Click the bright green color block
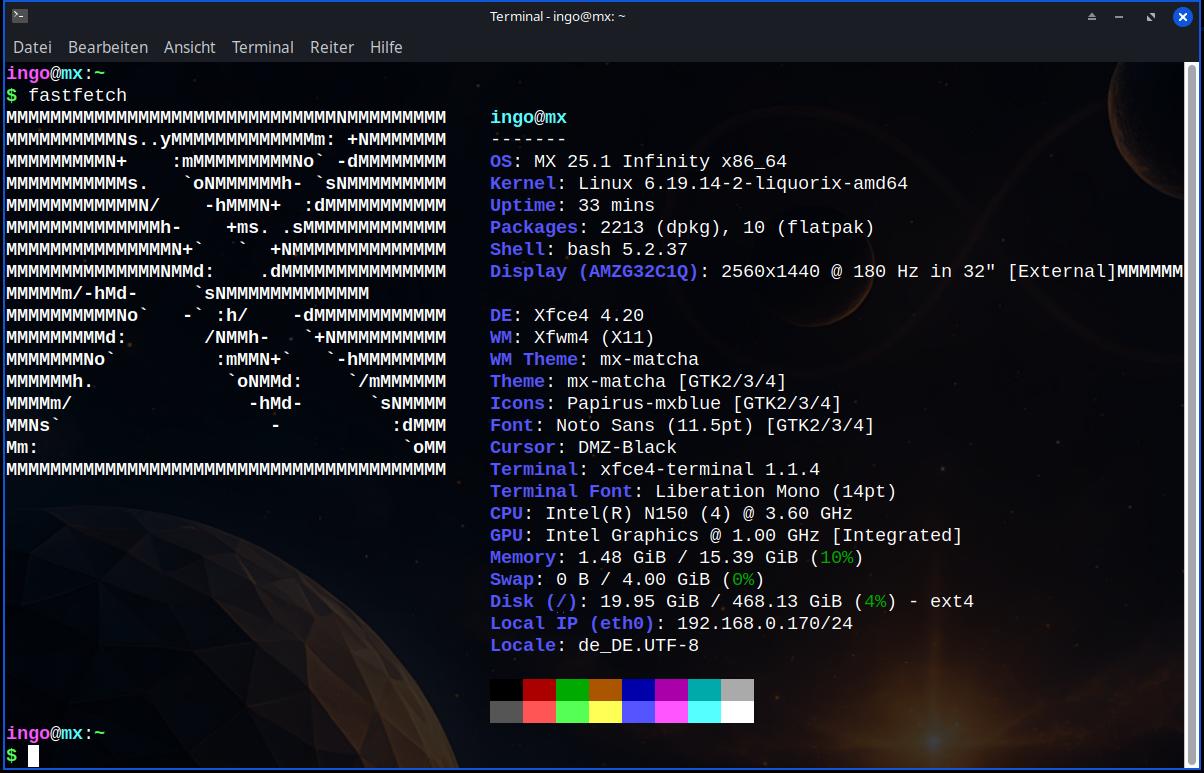This screenshot has height=773, width=1204. (572, 712)
